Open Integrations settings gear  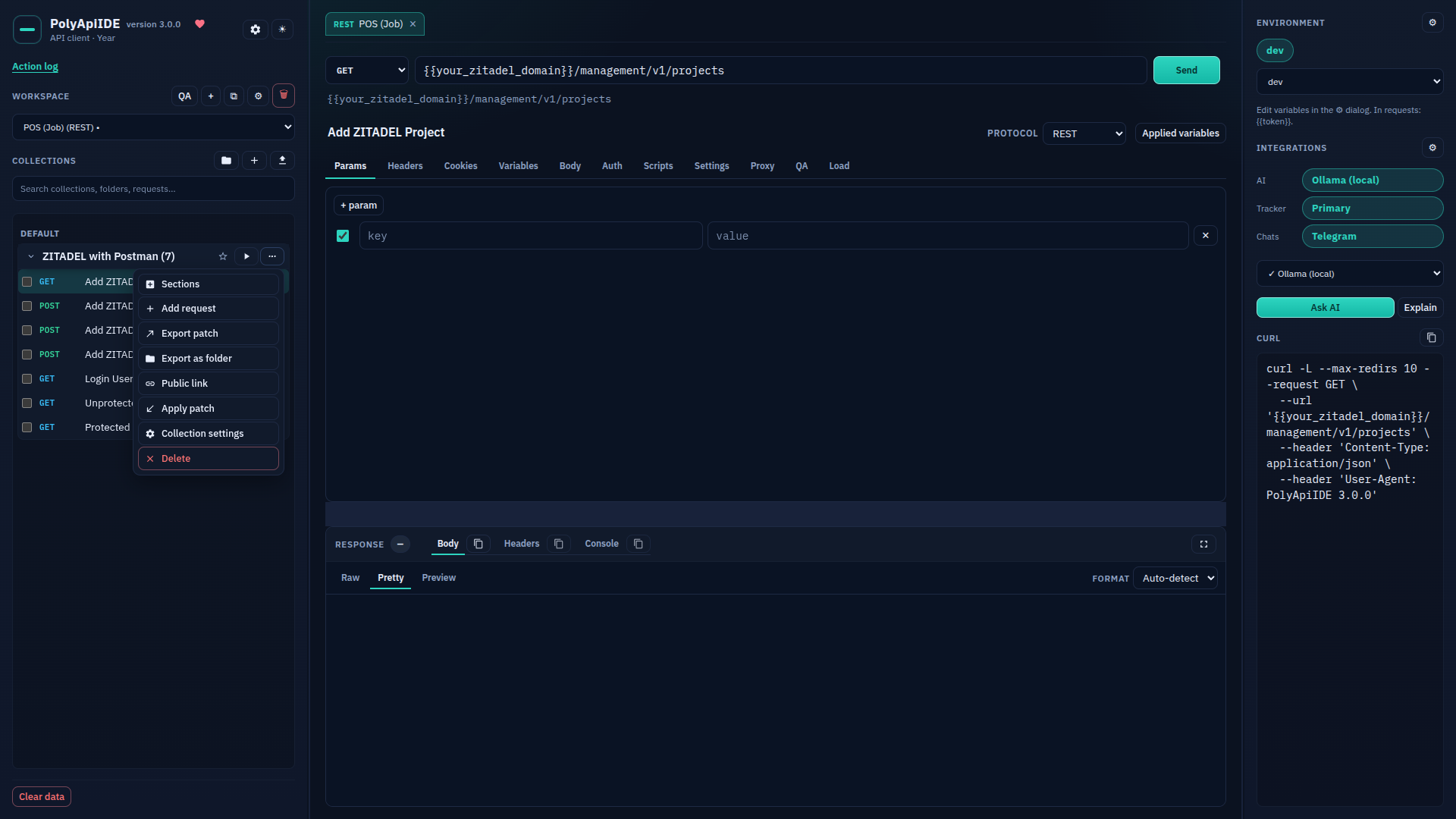[1432, 148]
